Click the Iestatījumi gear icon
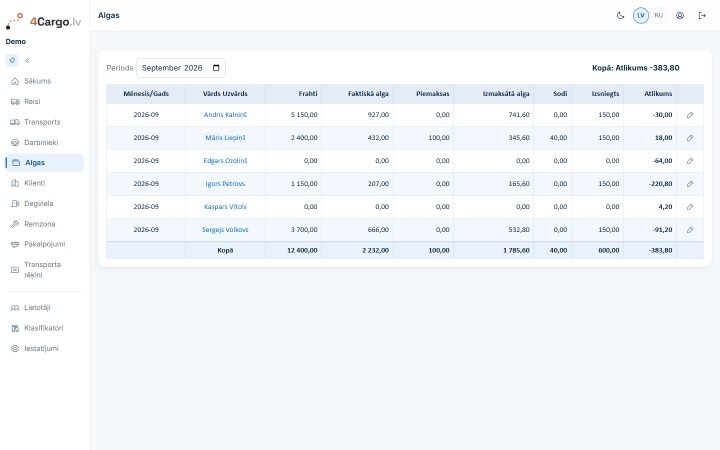720x450 pixels. pyautogui.click(x=15, y=349)
